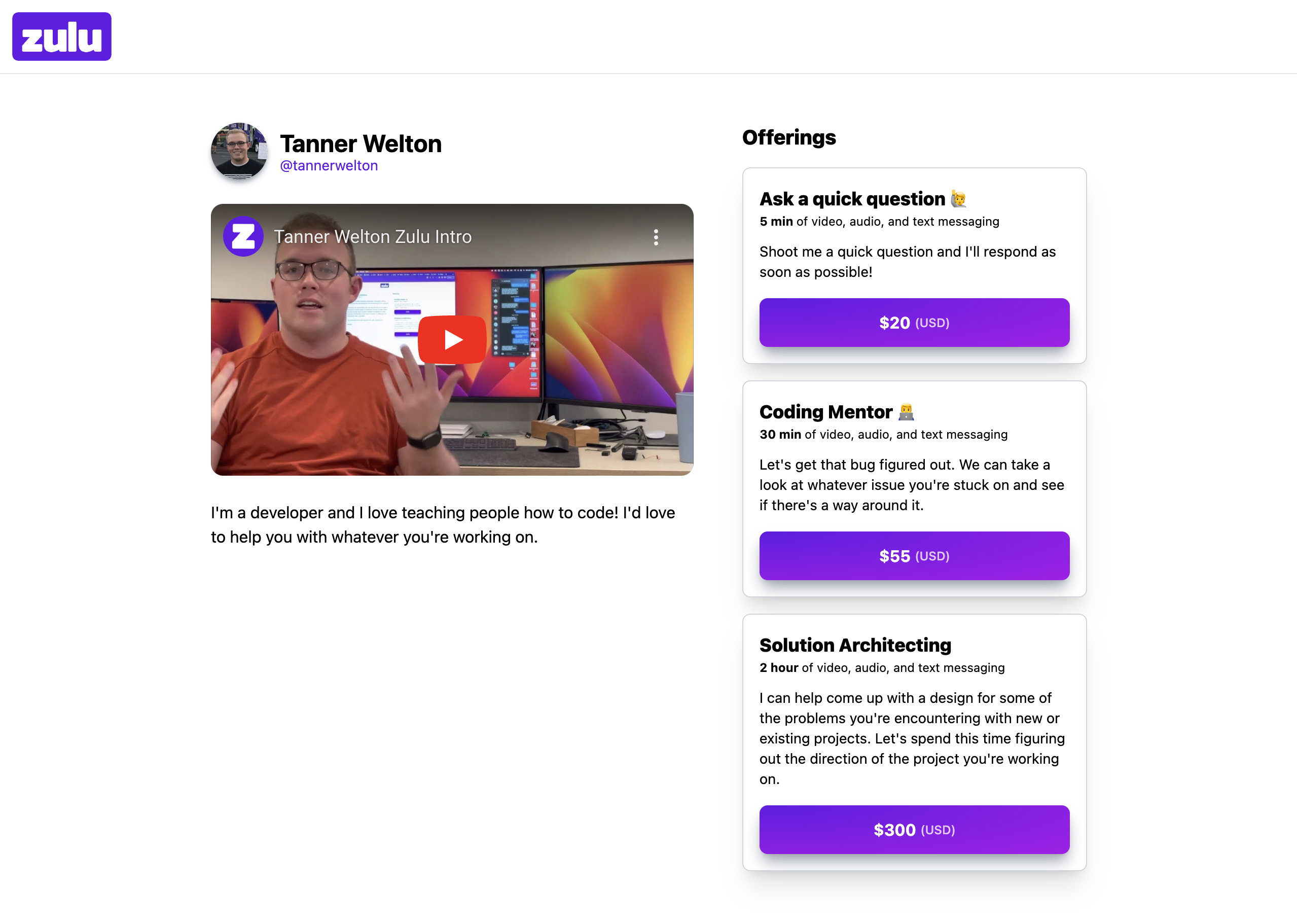Open the @tannerwelton handle link
Image resolution: width=1297 pixels, height=924 pixels.
[x=329, y=165]
